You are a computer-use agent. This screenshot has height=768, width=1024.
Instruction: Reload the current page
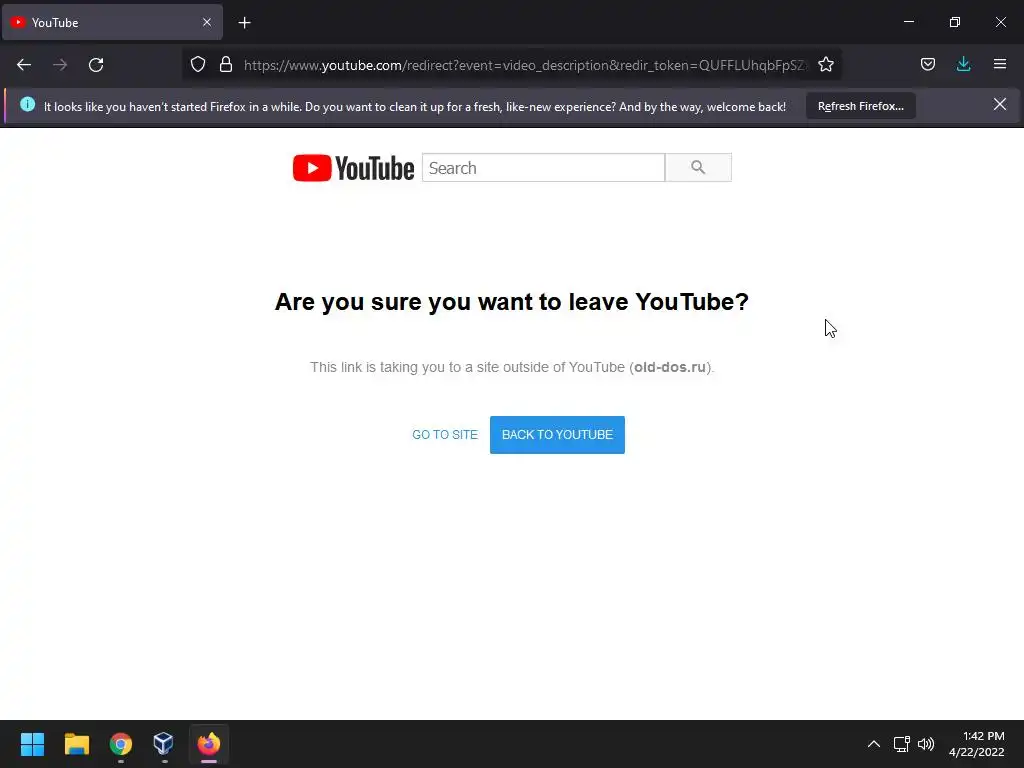click(x=96, y=65)
